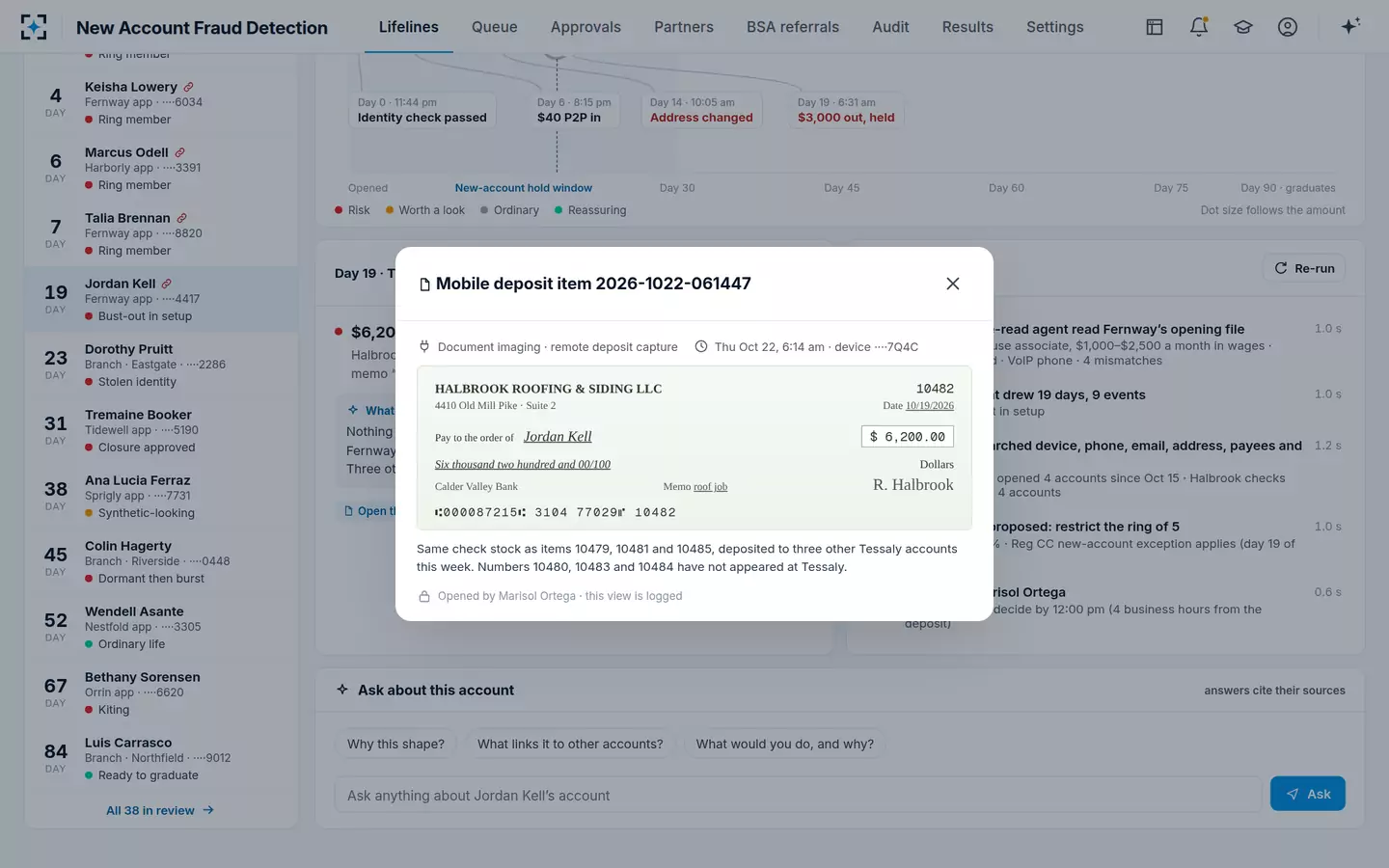Open the Approvals tab

(586, 27)
